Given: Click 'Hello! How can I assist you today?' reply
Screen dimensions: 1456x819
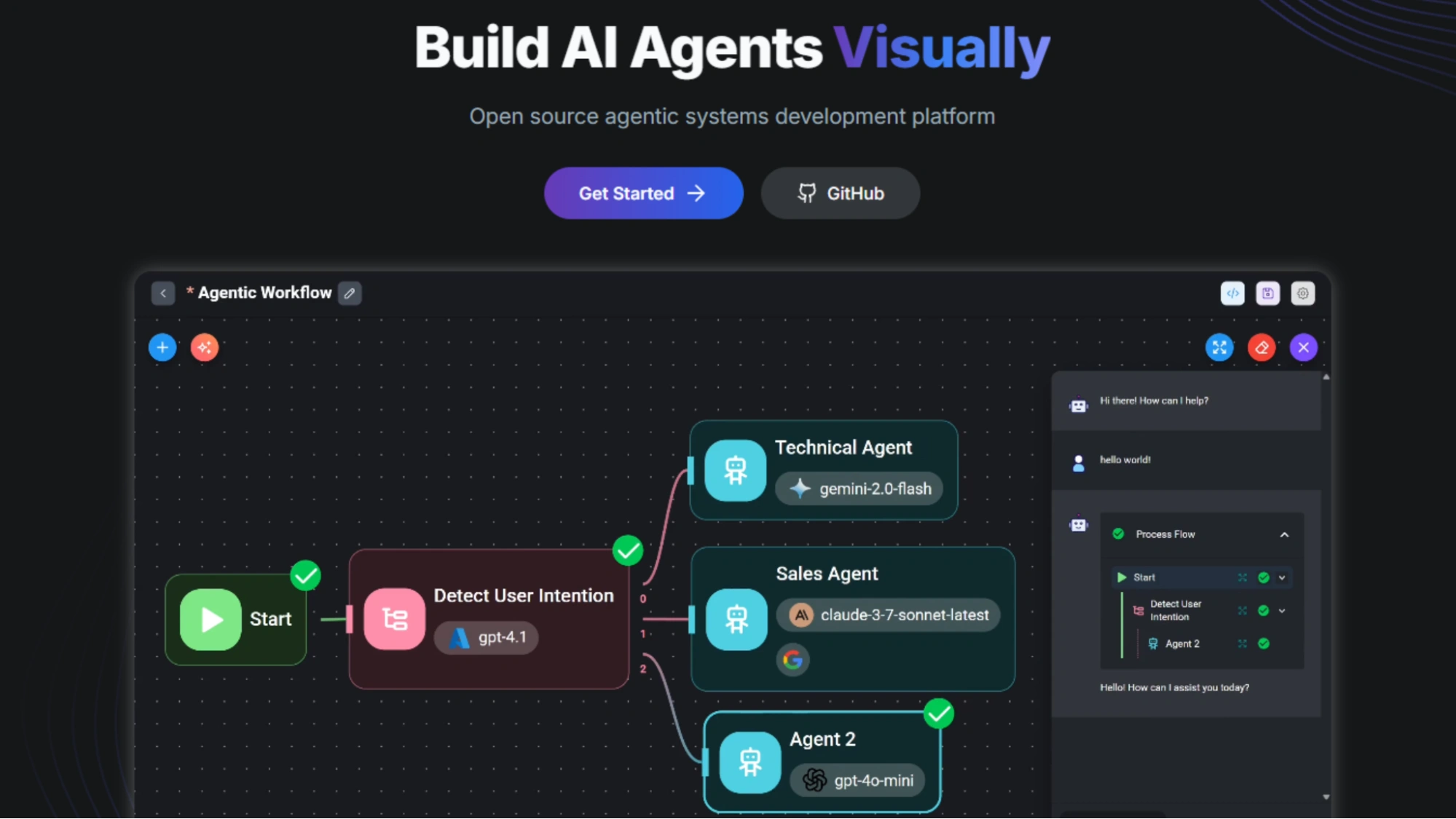Looking at the screenshot, I should (1174, 688).
